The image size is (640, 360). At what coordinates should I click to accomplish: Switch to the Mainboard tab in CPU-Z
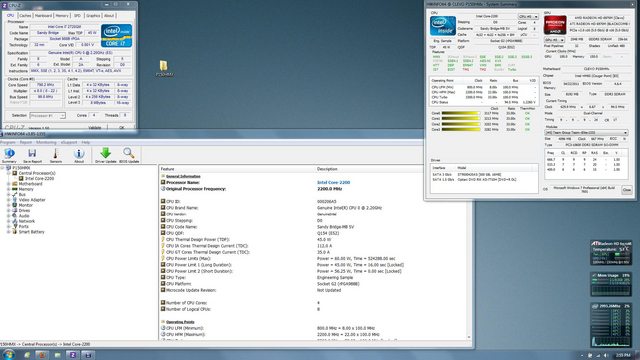pos(43,16)
